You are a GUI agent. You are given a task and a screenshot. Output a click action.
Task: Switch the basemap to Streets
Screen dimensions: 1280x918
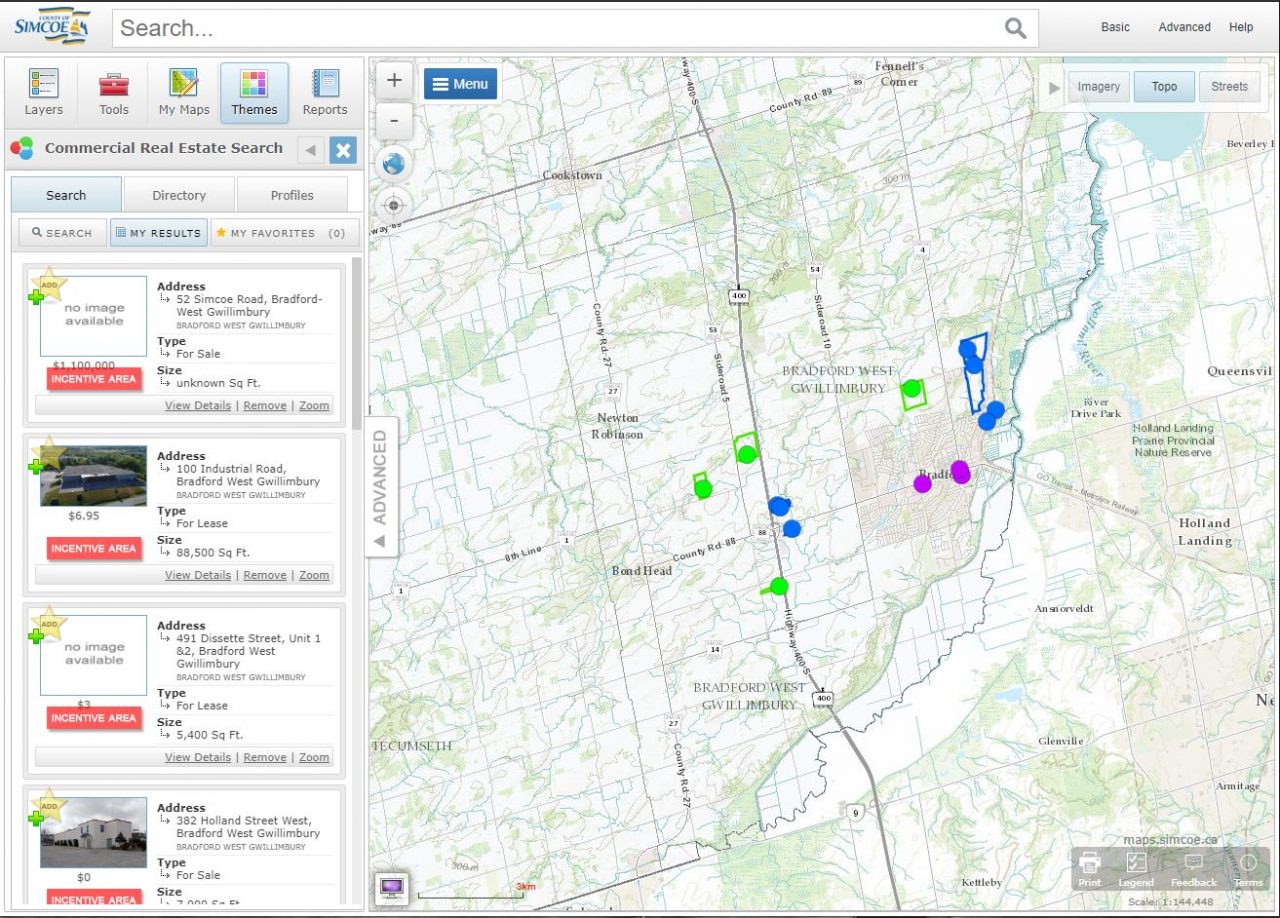[x=1230, y=87]
